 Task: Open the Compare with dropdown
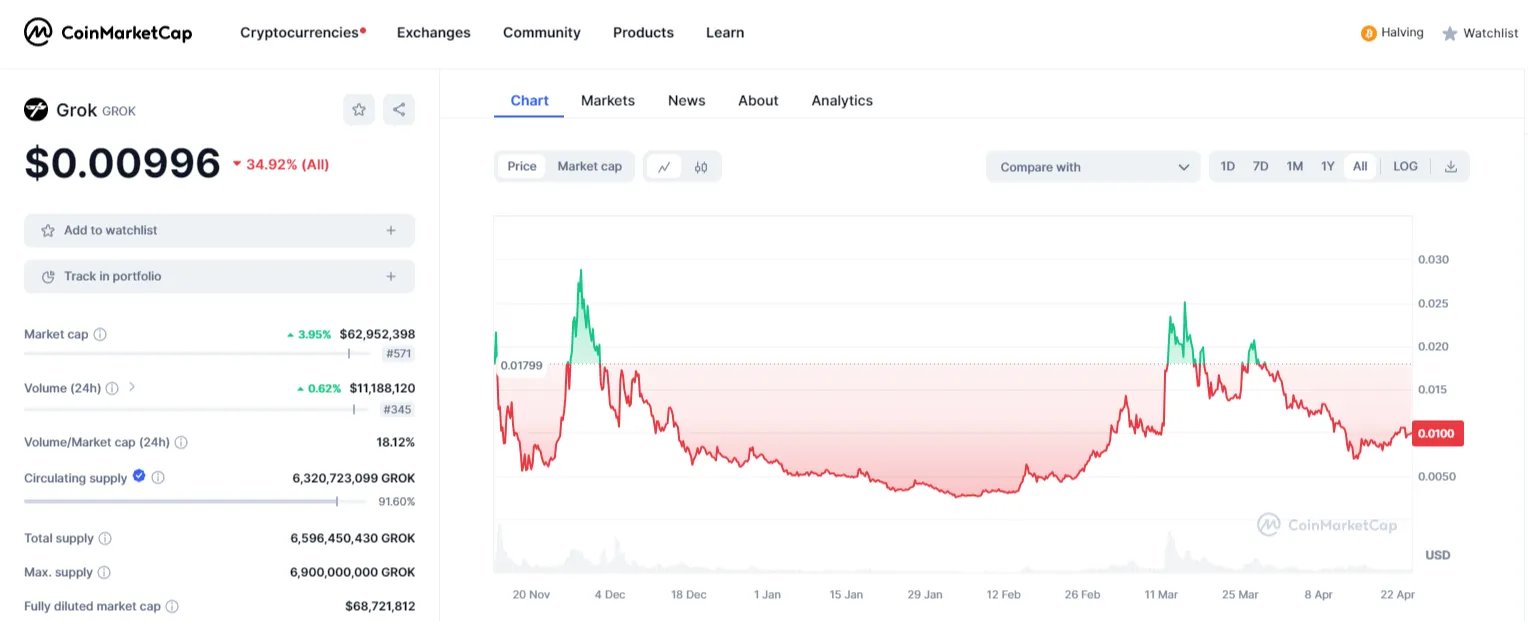point(1093,167)
